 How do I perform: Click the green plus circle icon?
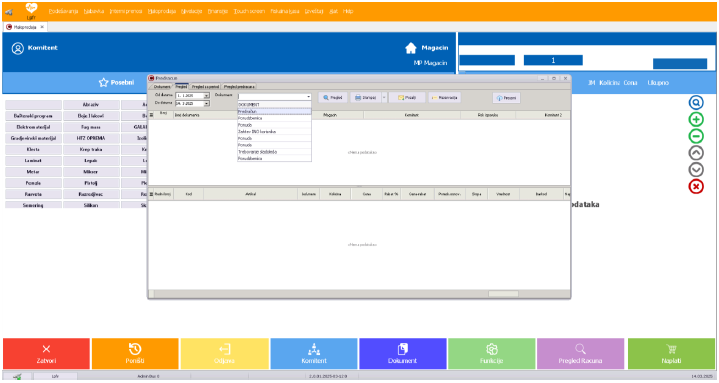pos(696,120)
